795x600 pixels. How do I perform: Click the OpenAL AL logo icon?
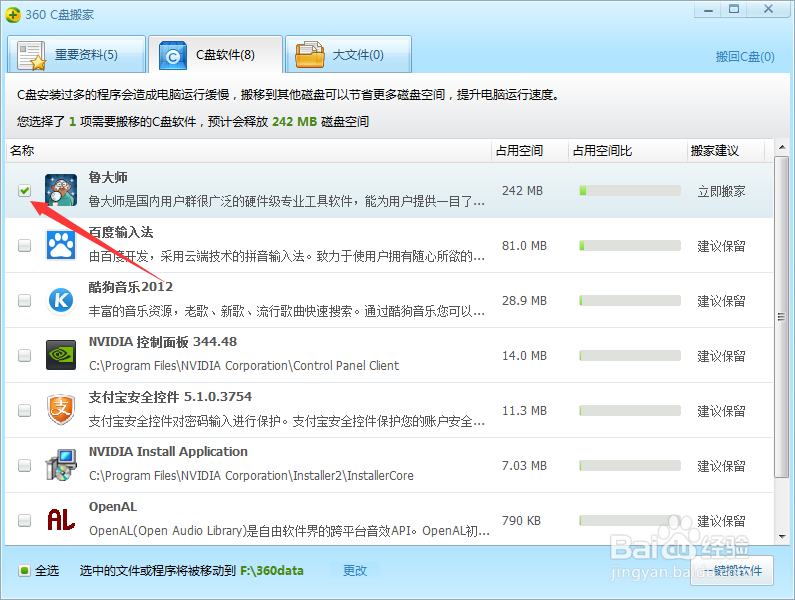point(61,520)
